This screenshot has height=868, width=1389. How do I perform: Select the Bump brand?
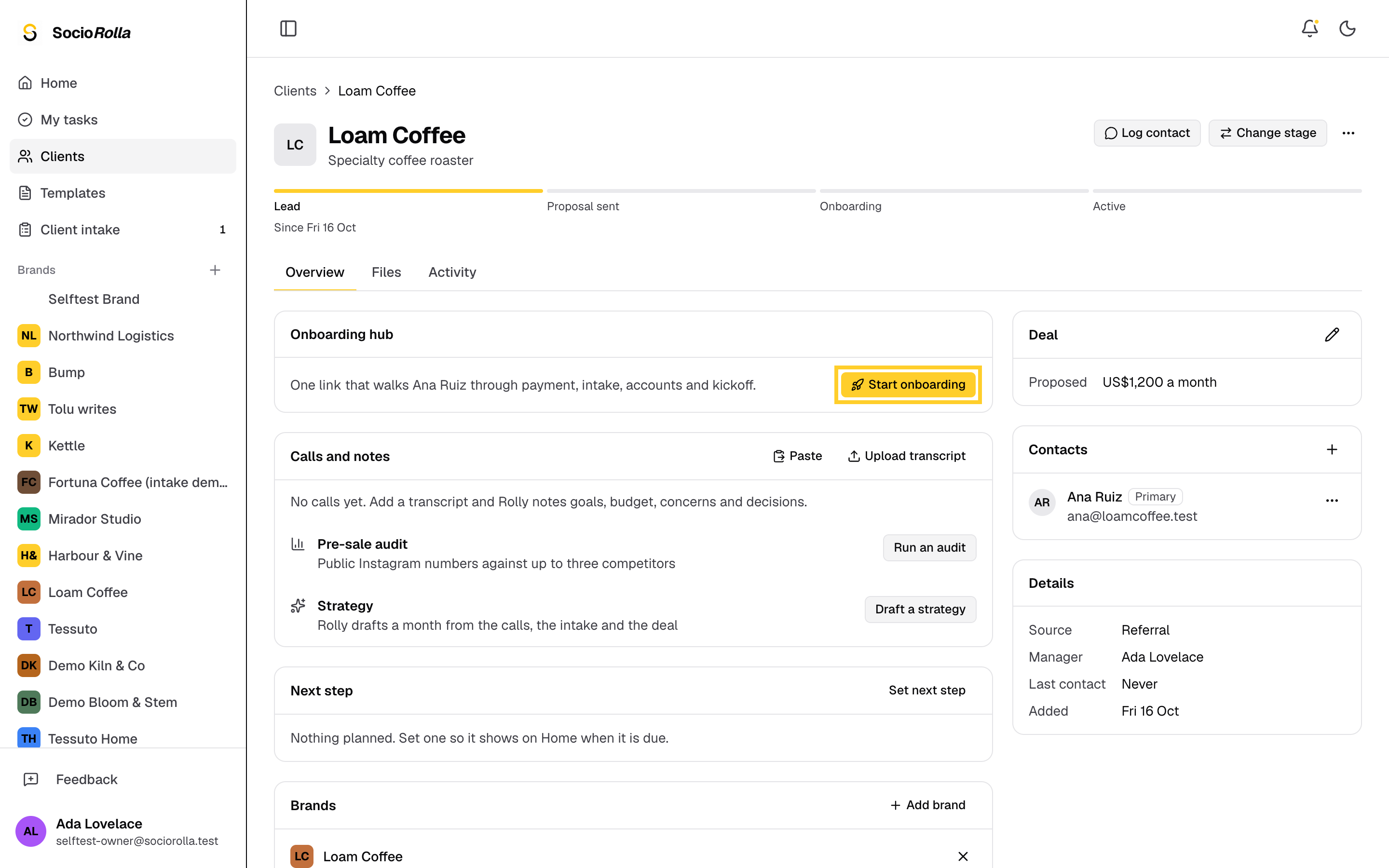pyautogui.click(x=123, y=373)
